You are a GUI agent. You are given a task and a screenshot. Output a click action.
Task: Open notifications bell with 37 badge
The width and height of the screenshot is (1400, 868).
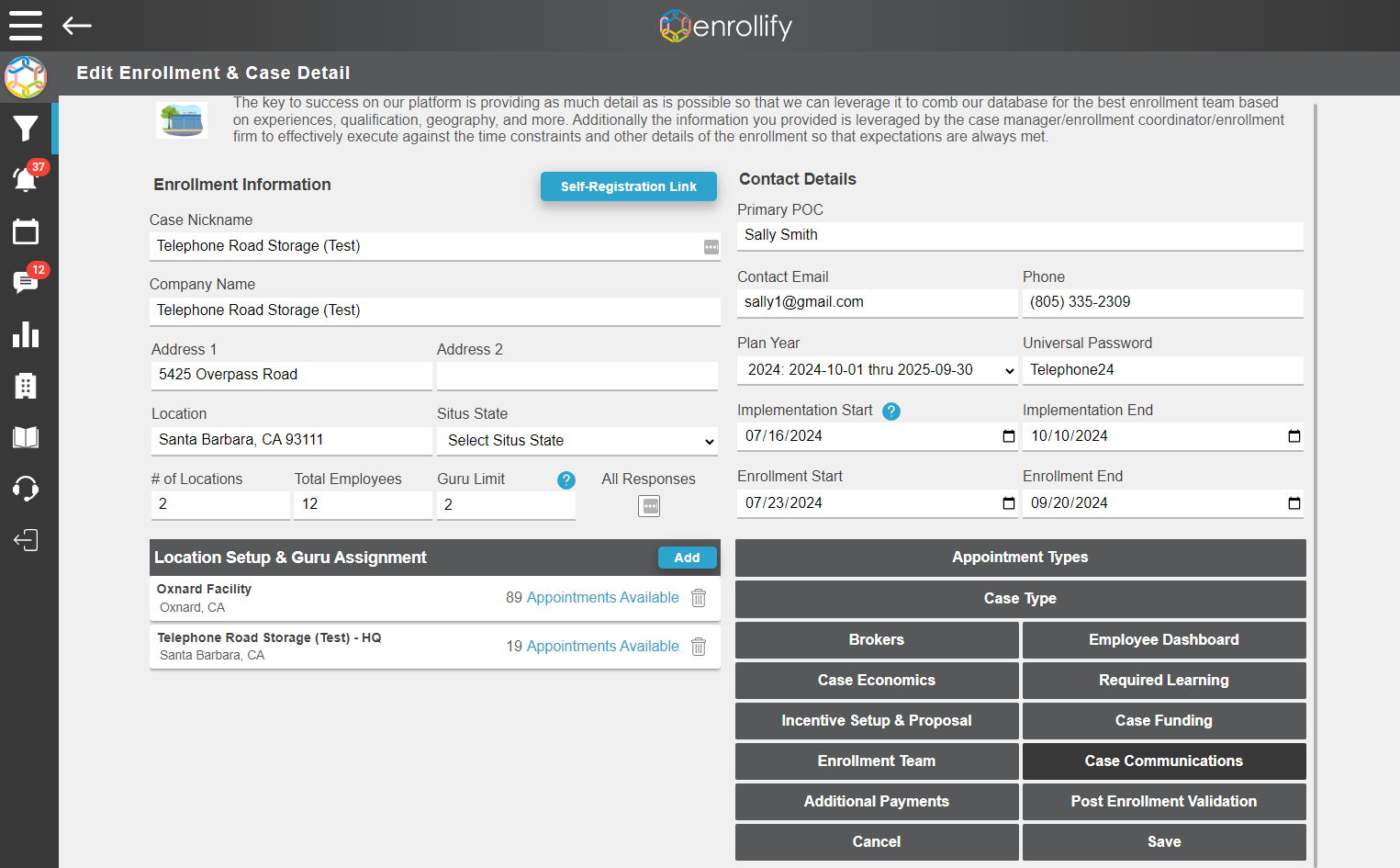(27, 178)
